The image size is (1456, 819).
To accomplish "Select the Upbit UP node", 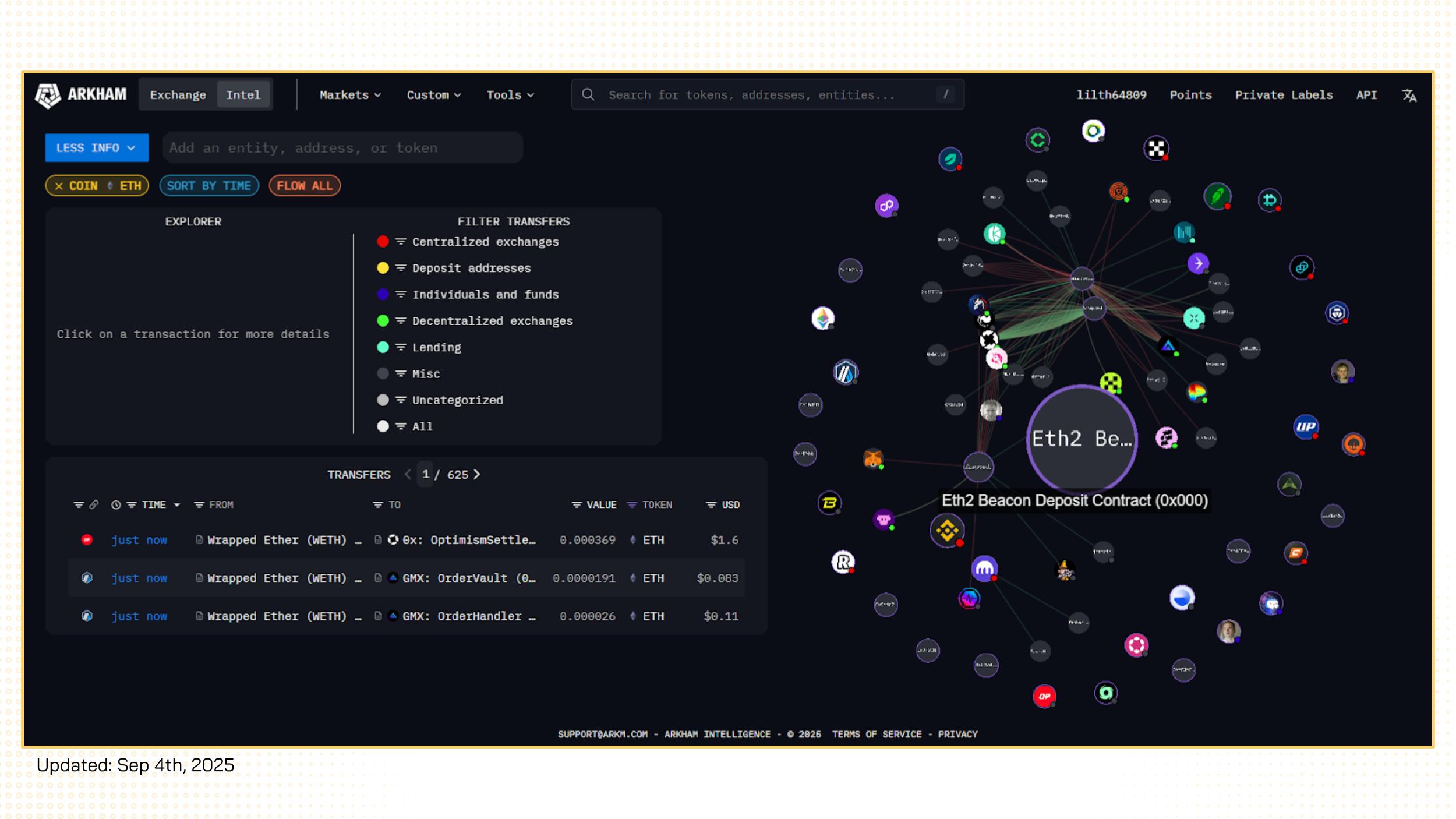I will pyautogui.click(x=1306, y=427).
